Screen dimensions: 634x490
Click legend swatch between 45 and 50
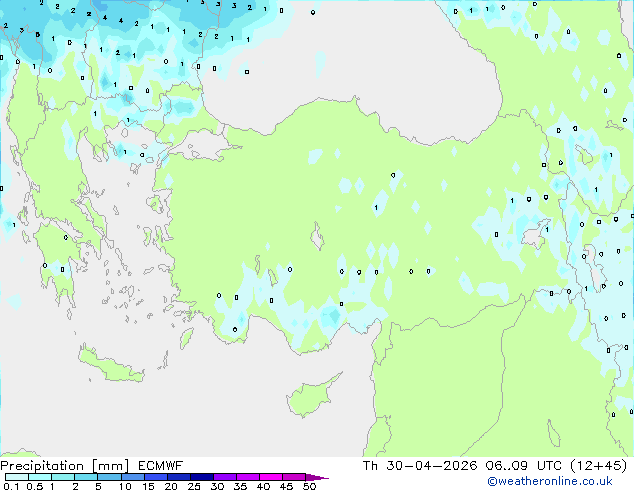(x=294, y=477)
